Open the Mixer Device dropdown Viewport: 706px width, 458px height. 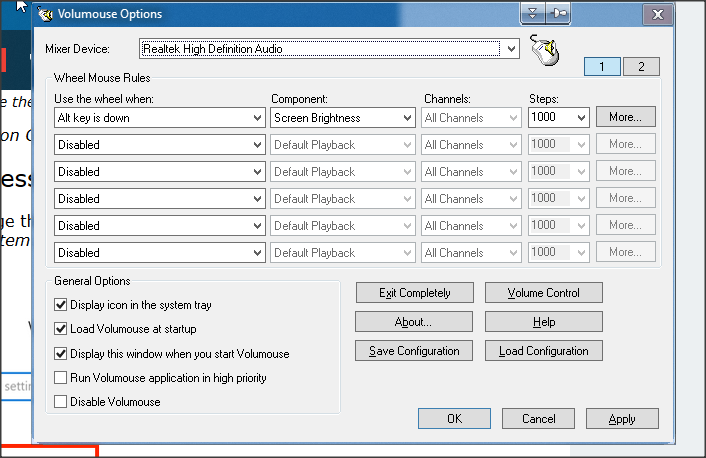coord(329,49)
